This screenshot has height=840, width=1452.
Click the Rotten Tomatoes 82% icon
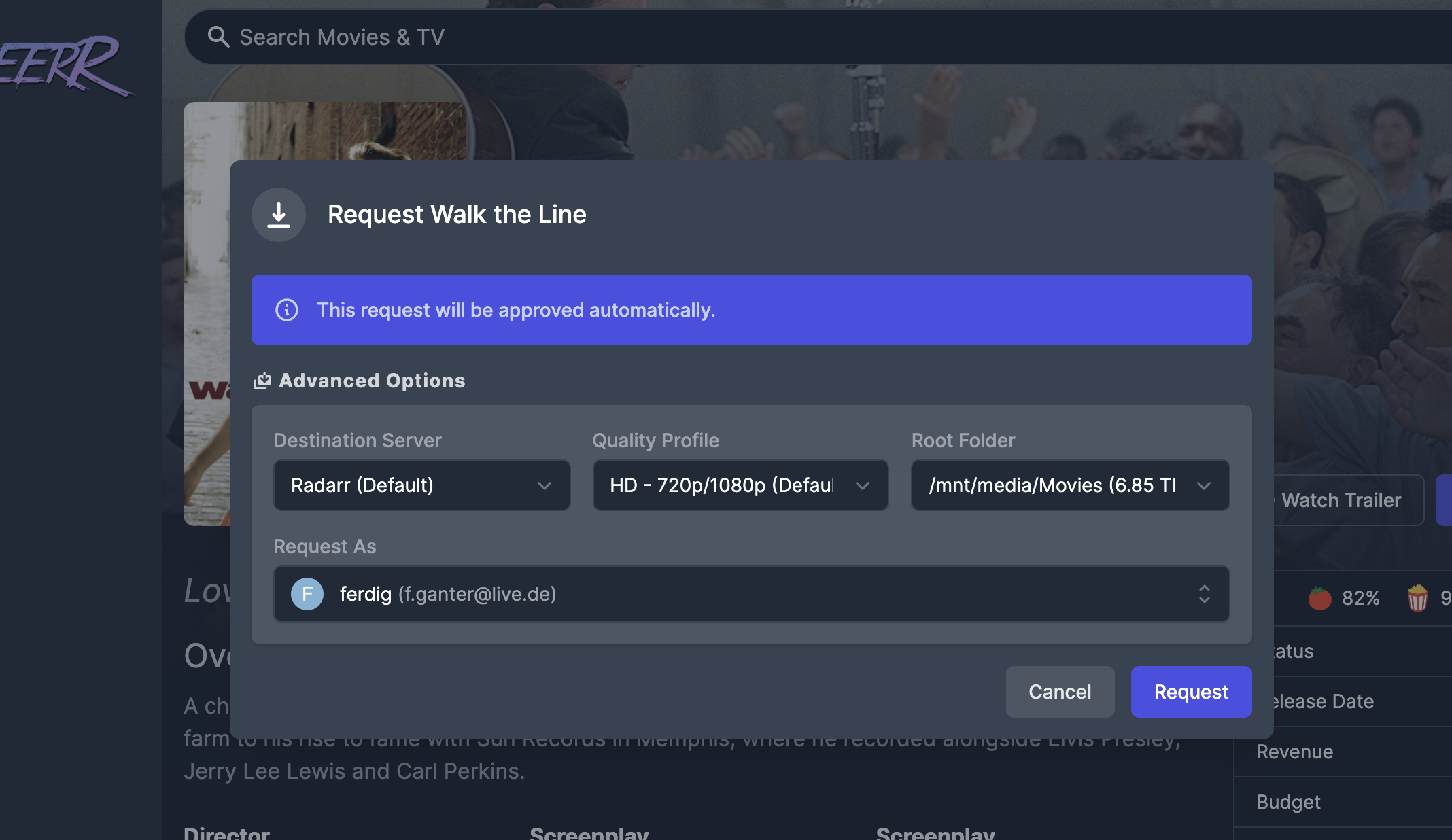point(1320,598)
